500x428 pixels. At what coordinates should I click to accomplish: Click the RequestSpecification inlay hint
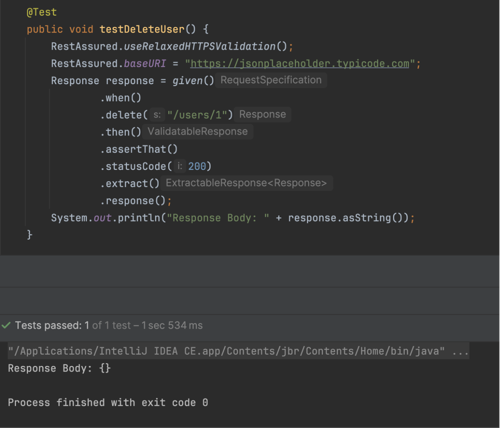(x=271, y=80)
